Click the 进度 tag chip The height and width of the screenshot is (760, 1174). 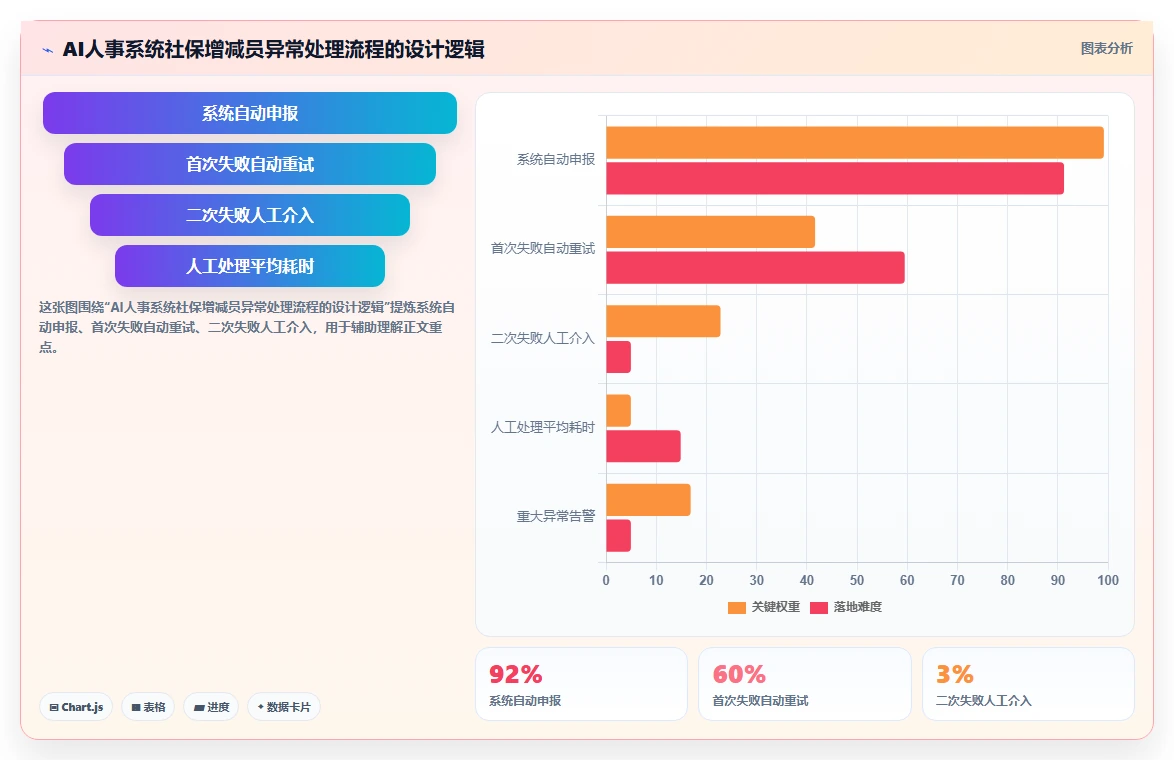pyautogui.click(x=211, y=707)
